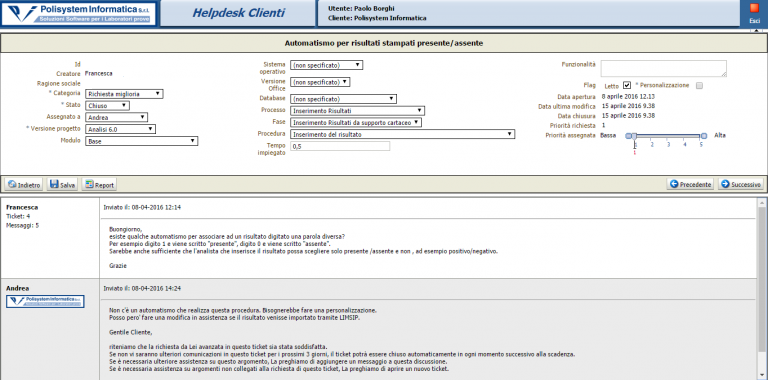This screenshot has width=768, height=380.
Task: Open the Procedura dropdown
Action: [x=403, y=134]
